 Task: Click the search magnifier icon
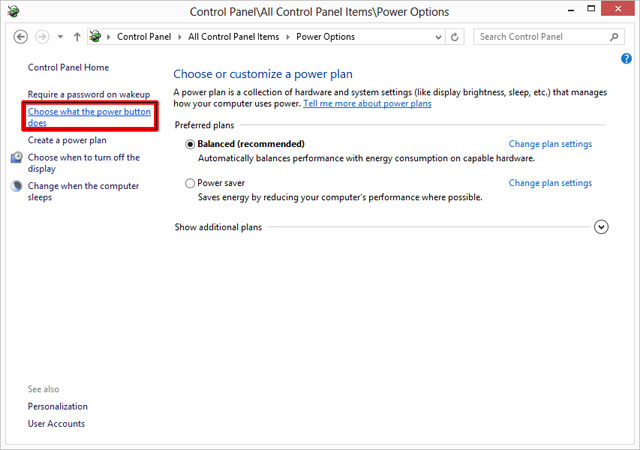(x=614, y=37)
